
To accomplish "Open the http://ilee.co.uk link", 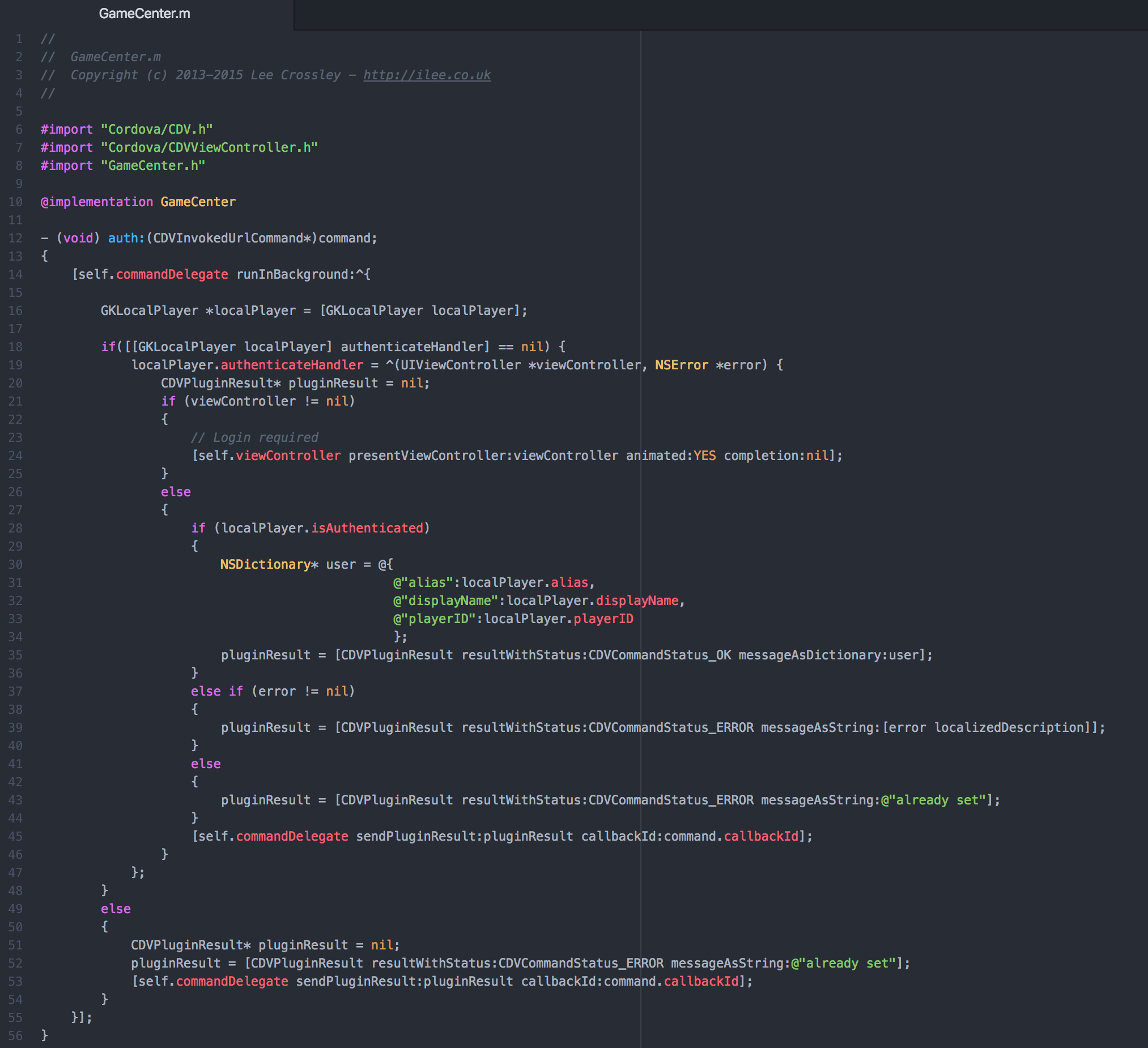I will pyautogui.click(x=427, y=75).
